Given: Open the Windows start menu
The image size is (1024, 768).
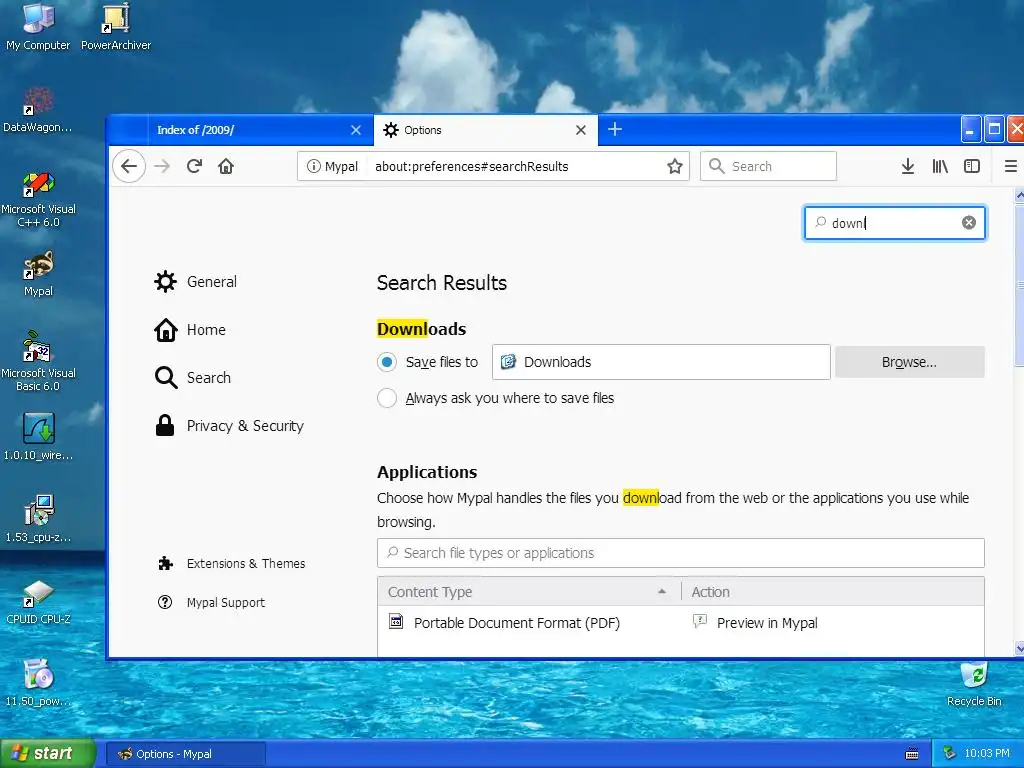Looking at the screenshot, I should point(48,753).
